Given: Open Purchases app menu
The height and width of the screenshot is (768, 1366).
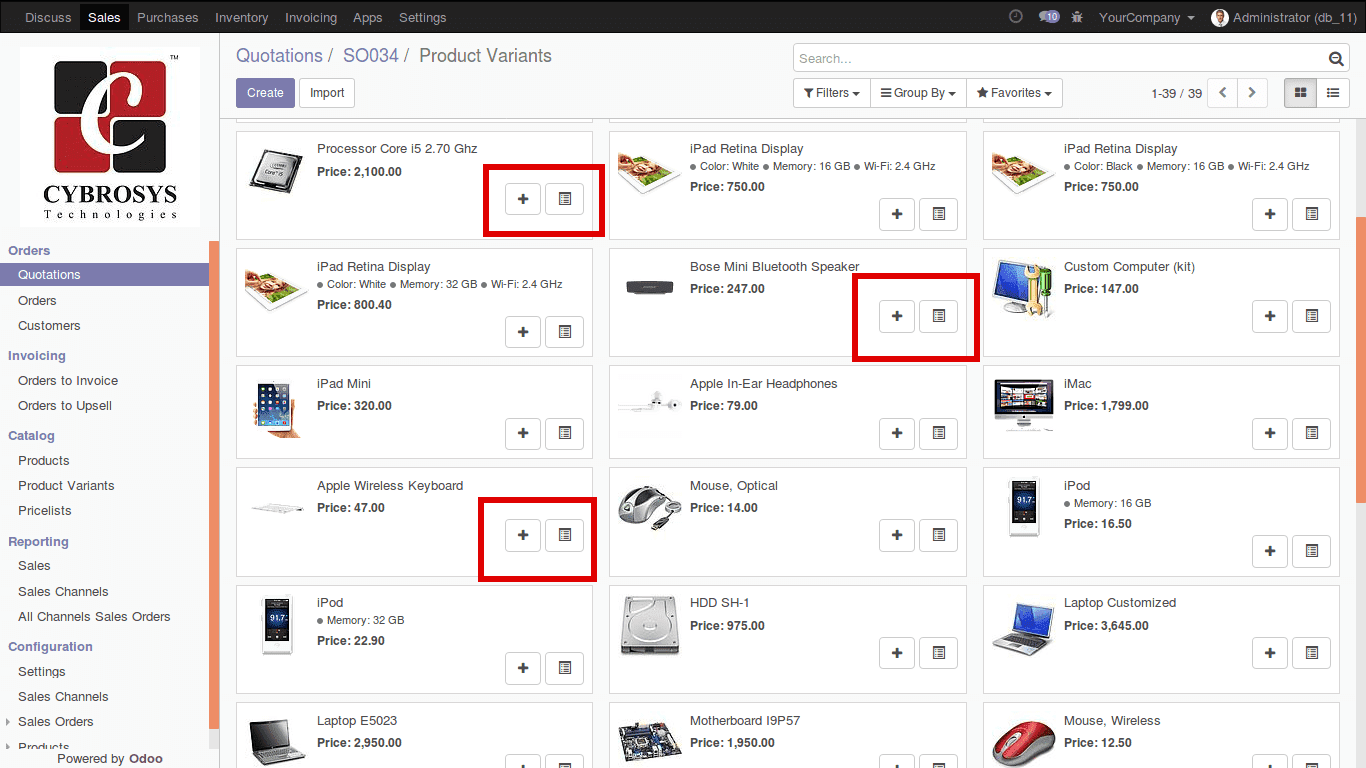Looking at the screenshot, I should coord(168,18).
